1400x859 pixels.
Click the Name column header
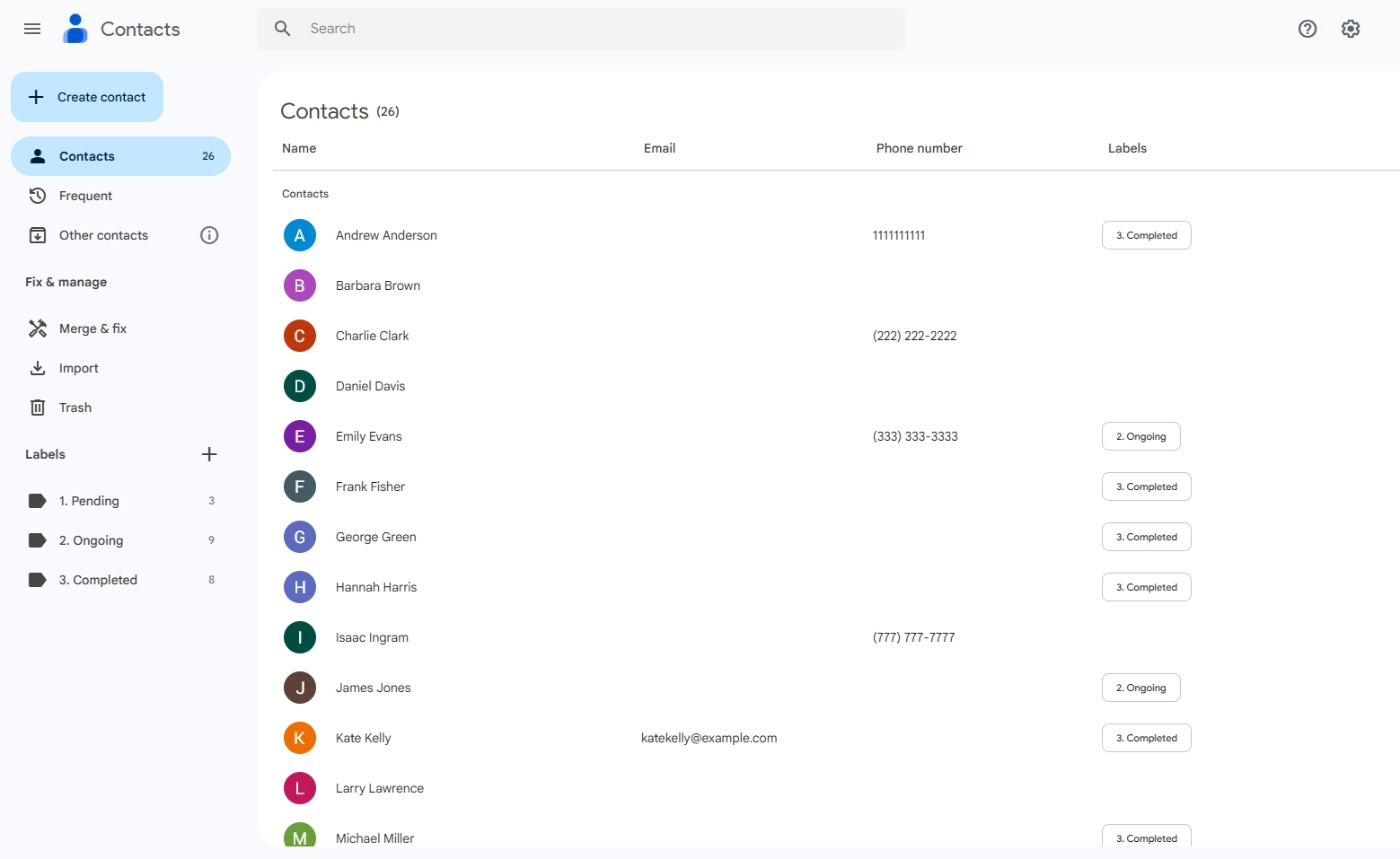coord(299,148)
